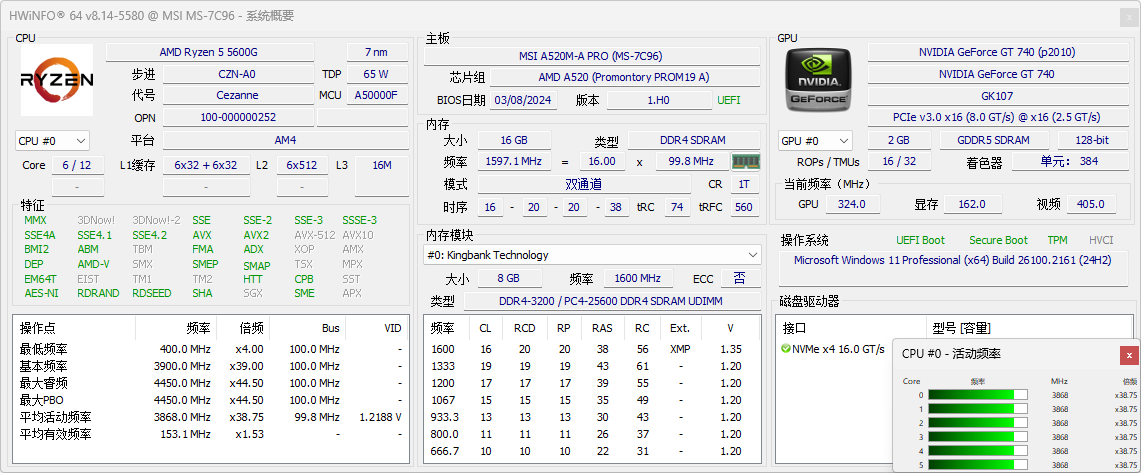Click the NVIDIA GeForce logo image

819,80
